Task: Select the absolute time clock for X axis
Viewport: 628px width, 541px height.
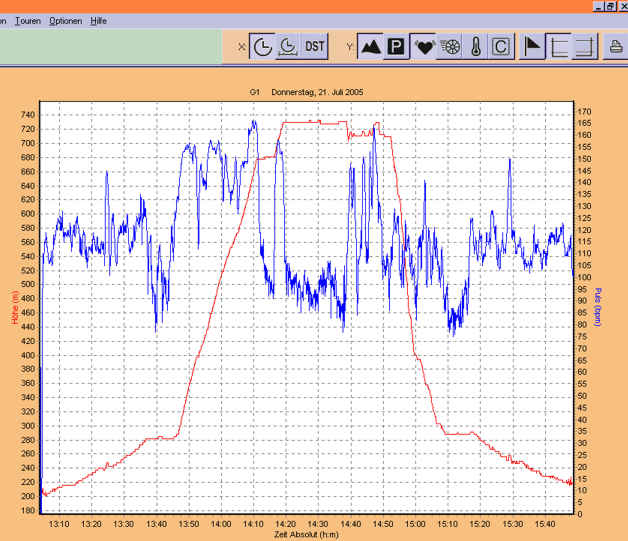Action: coord(262,46)
